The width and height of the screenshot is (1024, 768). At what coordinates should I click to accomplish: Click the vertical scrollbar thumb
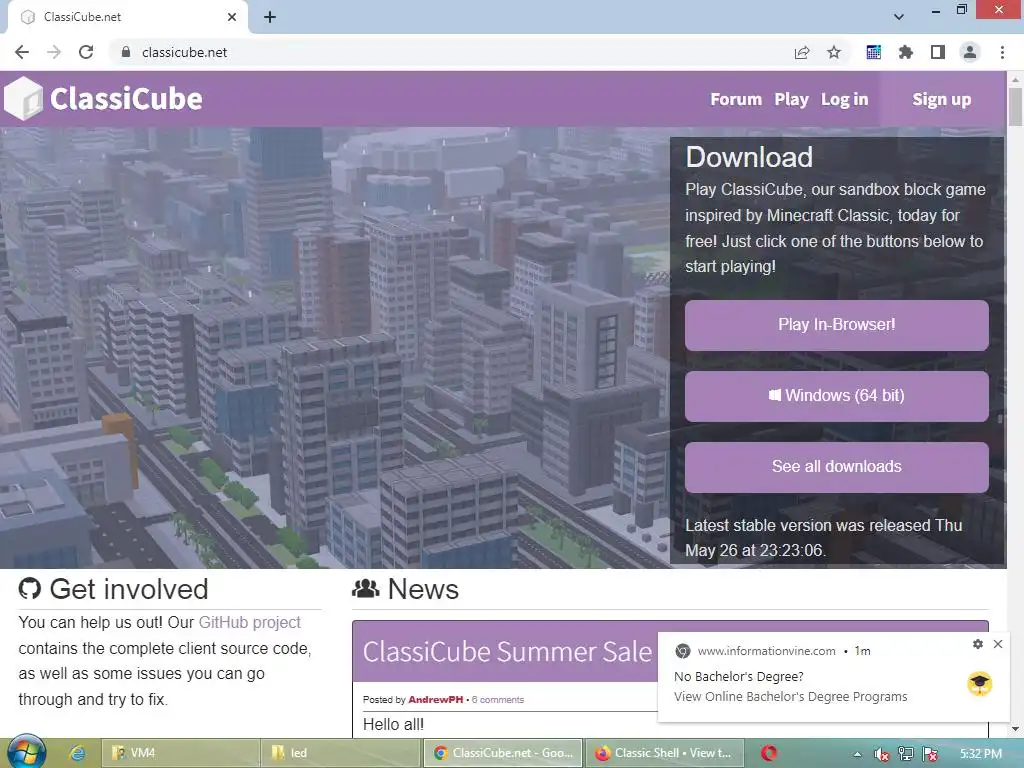(x=1015, y=106)
